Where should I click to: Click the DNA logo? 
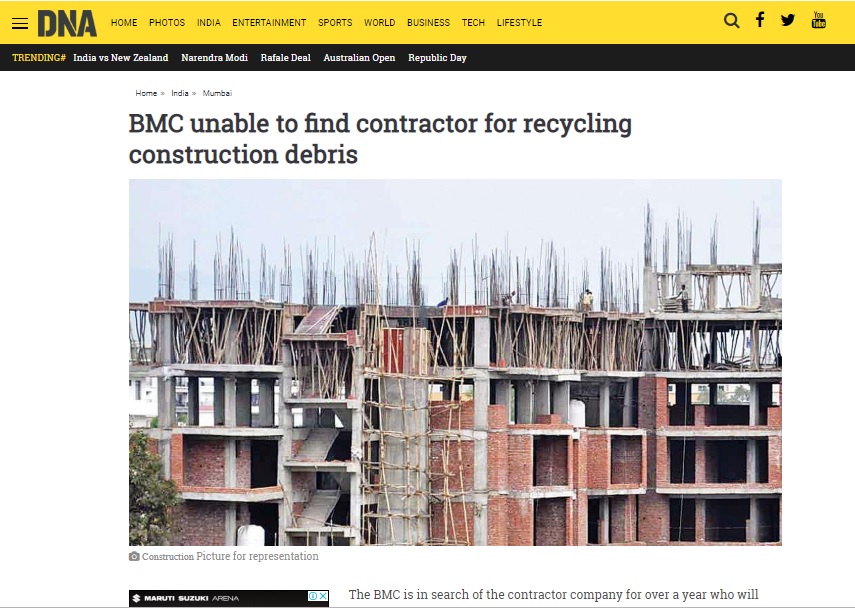[x=67, y=23]
